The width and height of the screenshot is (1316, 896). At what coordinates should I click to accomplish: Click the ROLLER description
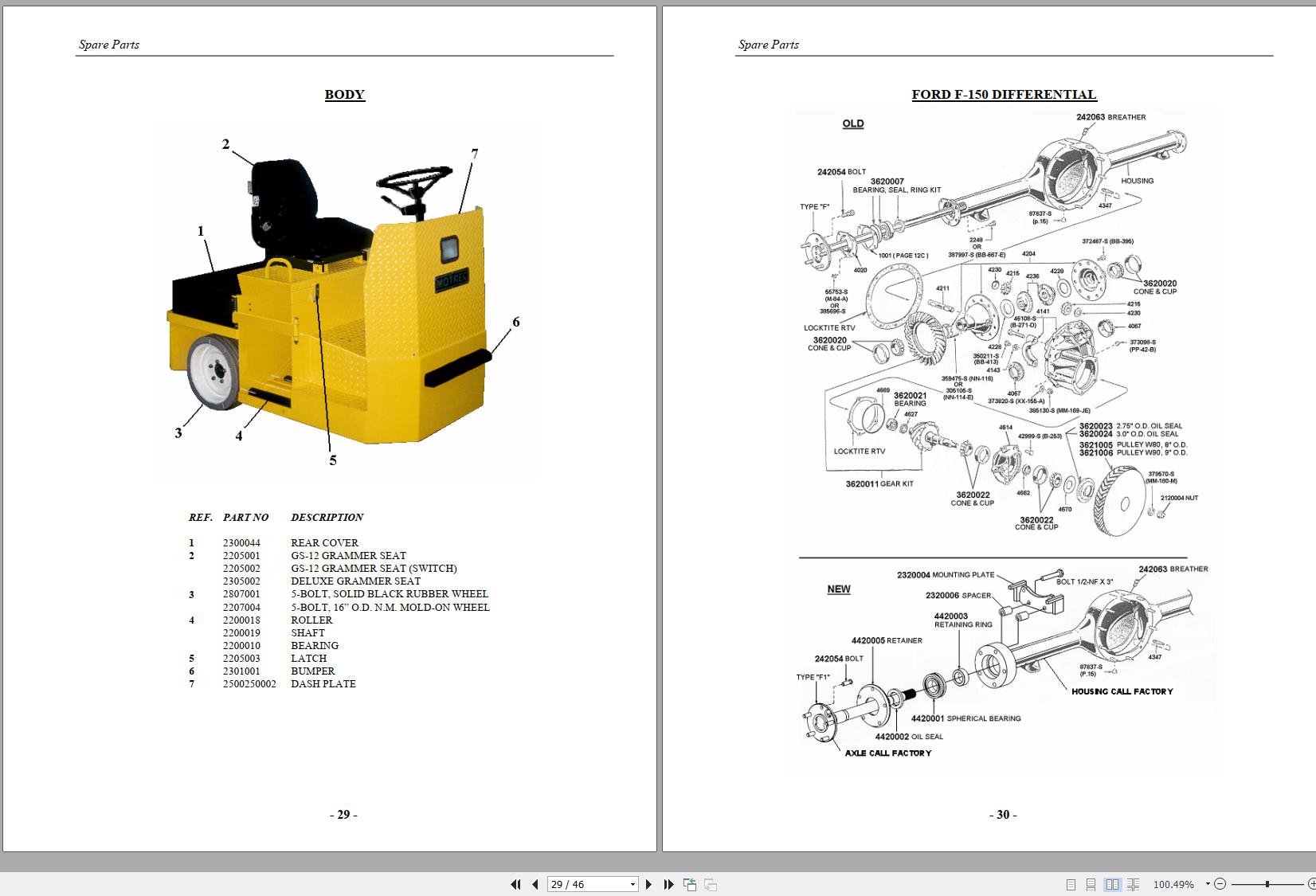coord(311,620)
